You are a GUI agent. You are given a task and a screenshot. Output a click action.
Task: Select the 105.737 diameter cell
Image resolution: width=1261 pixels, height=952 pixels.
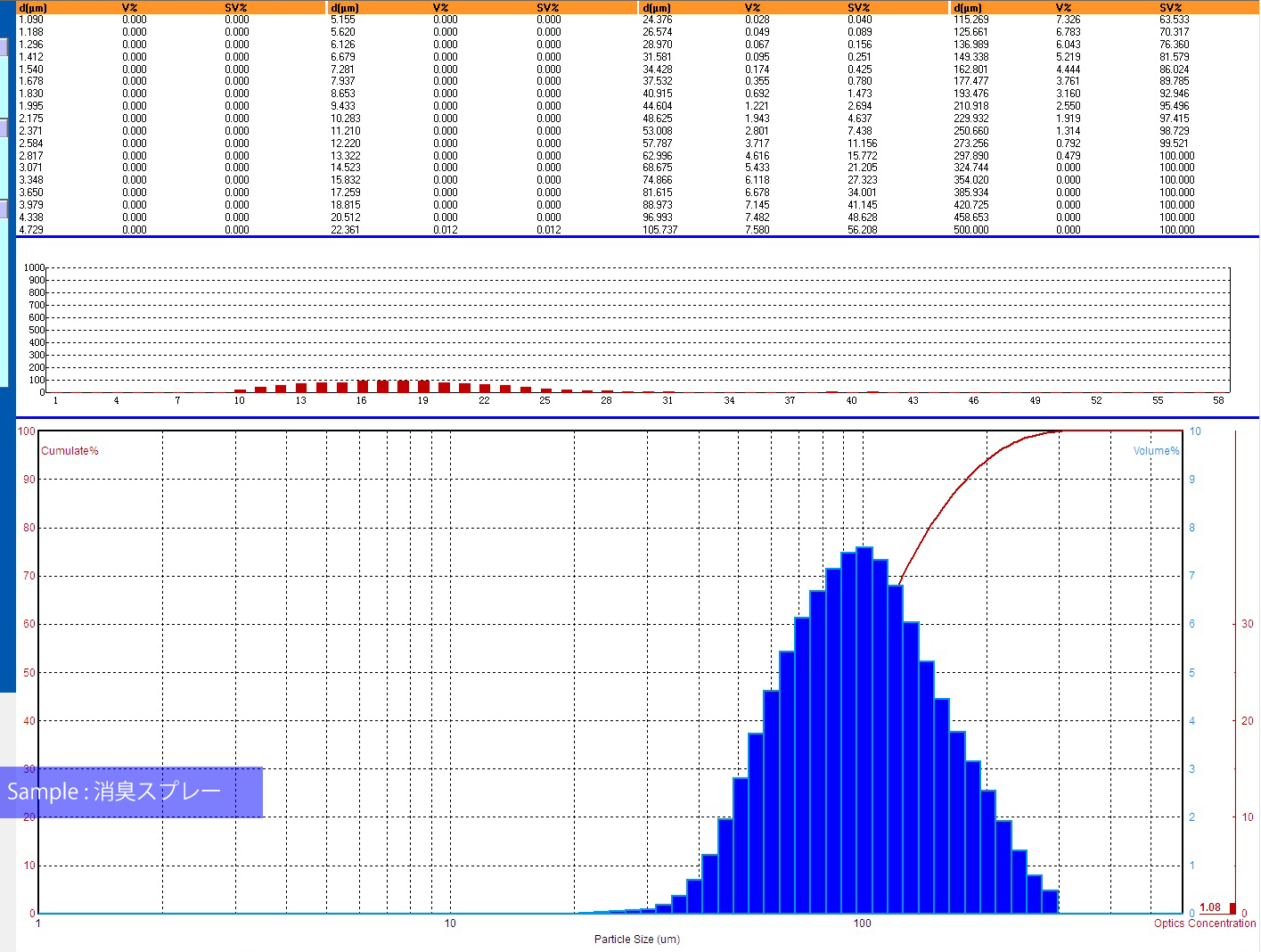[x=660, y=230]
